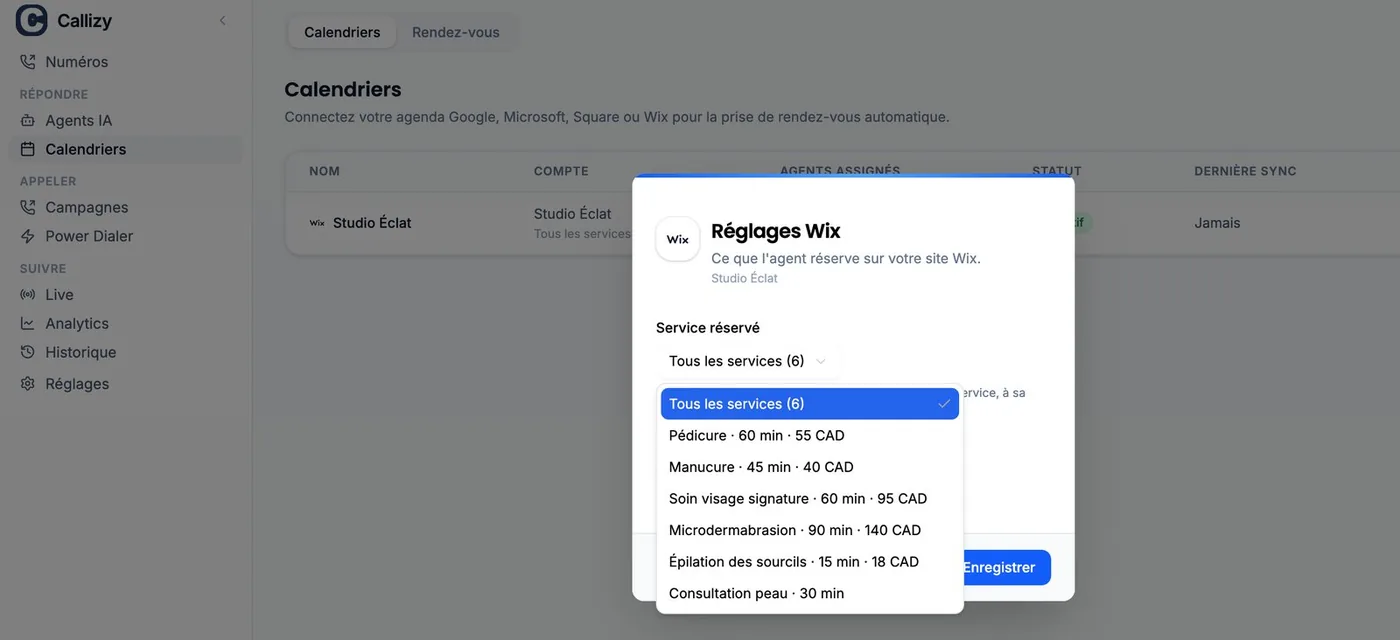This screenshot has height=640, width=1400.
Task: Click the chart icon beside Analytics
Action: click(x=28, y=323)
